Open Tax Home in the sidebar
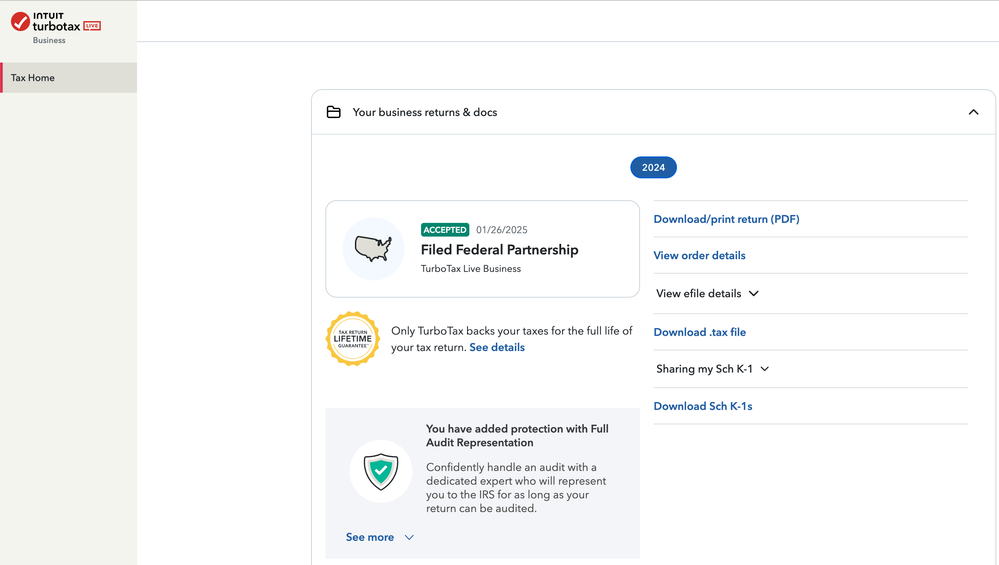This screenshot has width=999, height=565. 68,78
